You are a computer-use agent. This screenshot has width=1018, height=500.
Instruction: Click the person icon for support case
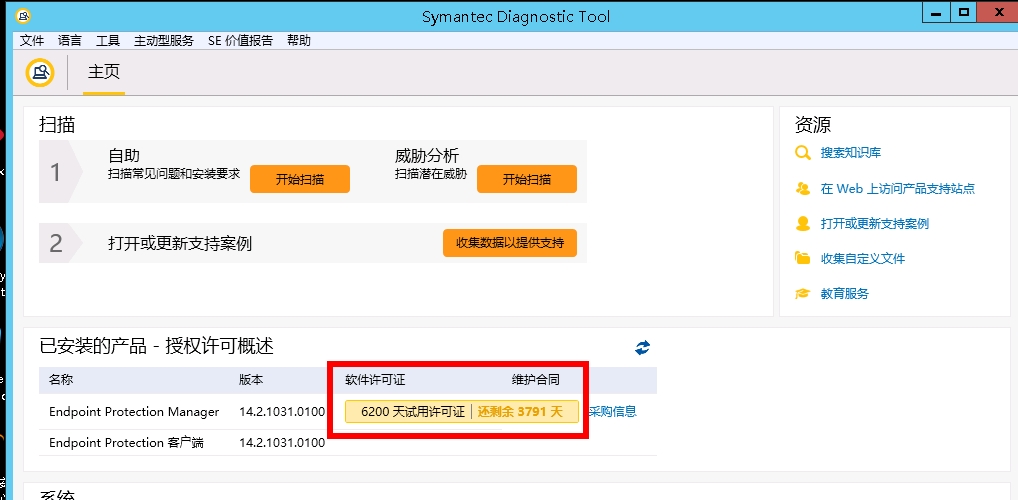(803, 223)
